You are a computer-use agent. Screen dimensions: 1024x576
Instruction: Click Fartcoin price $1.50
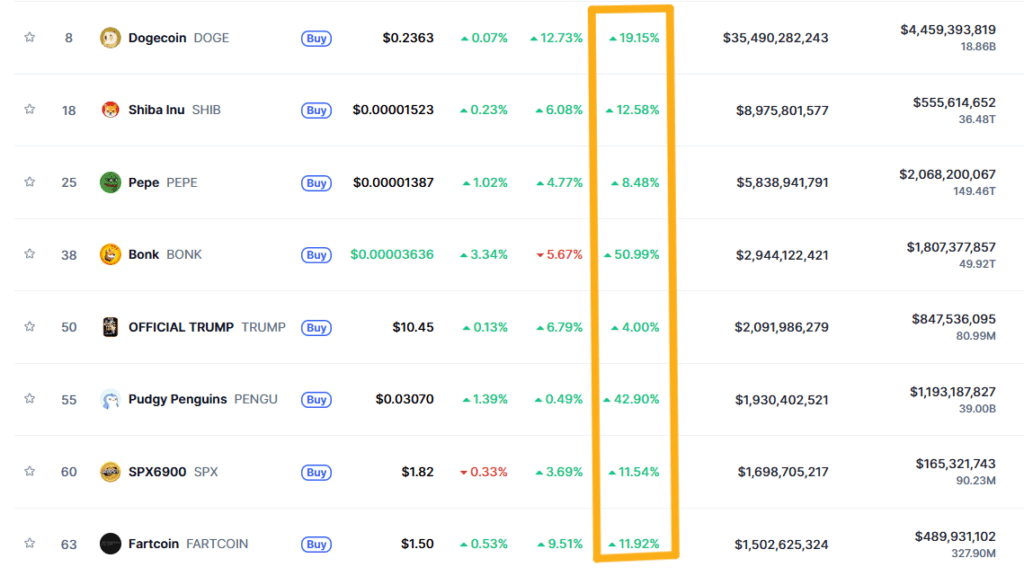[x=417, y=543]
